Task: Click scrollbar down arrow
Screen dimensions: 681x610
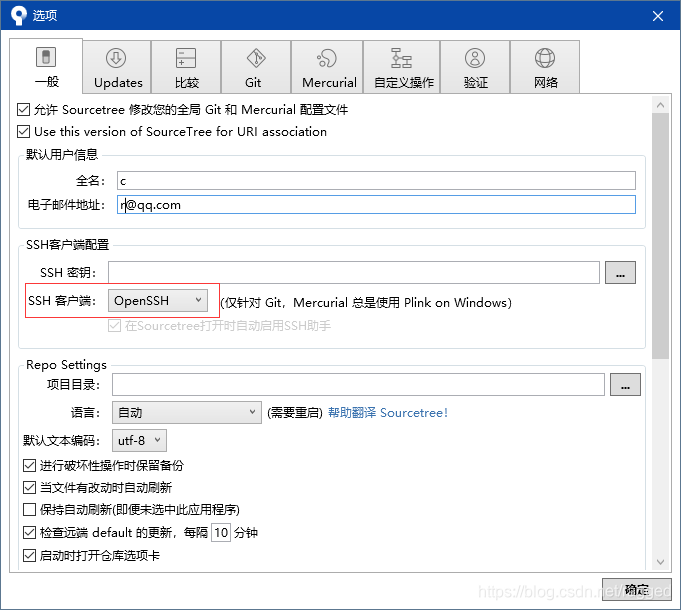Action: [x=660, y=562]
